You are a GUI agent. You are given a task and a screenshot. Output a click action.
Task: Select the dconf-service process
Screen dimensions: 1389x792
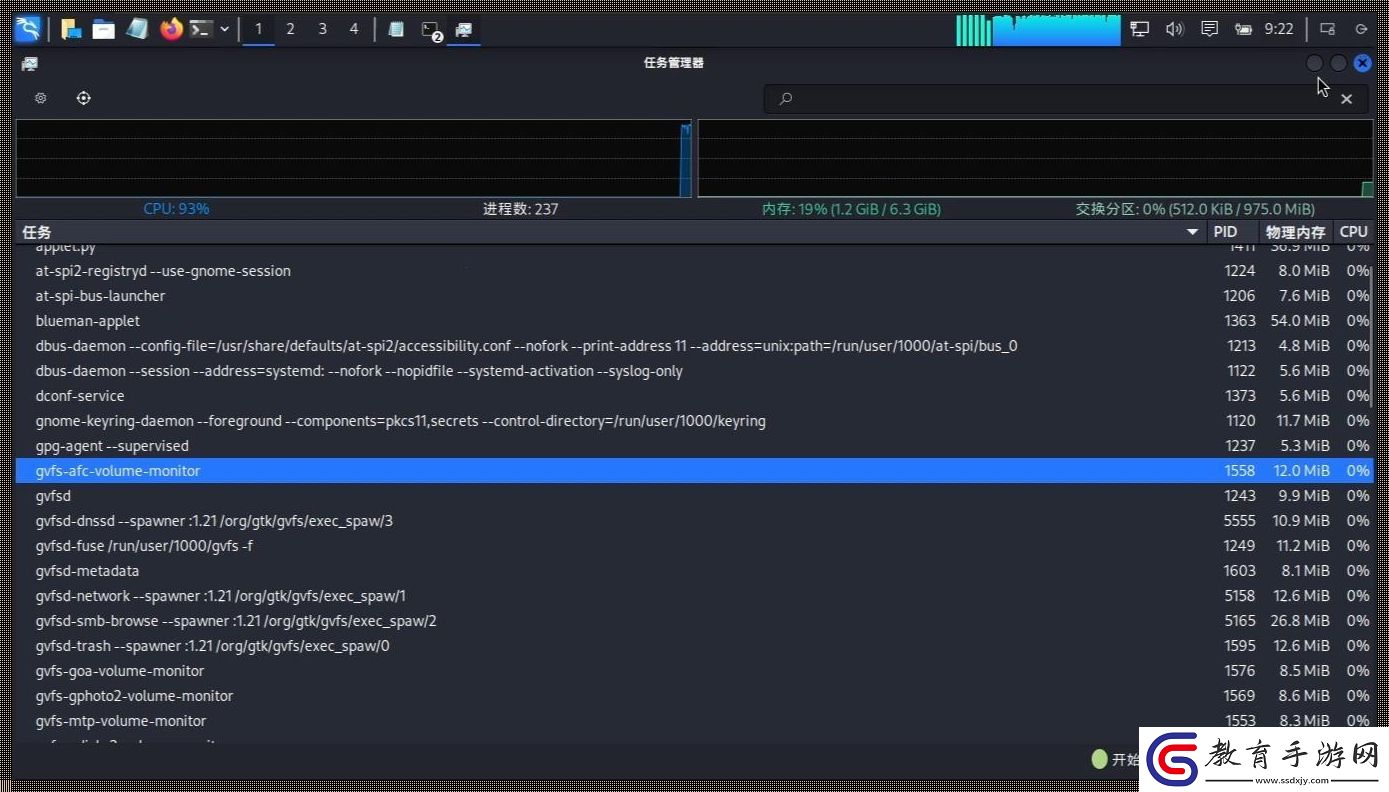click(694, 396)
